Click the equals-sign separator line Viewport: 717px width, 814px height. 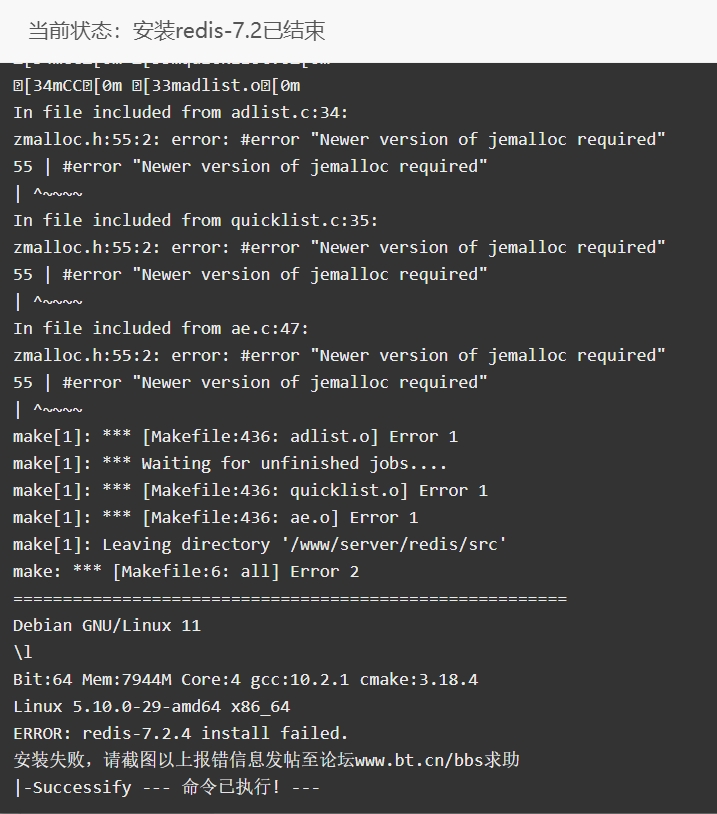(290, 599)
